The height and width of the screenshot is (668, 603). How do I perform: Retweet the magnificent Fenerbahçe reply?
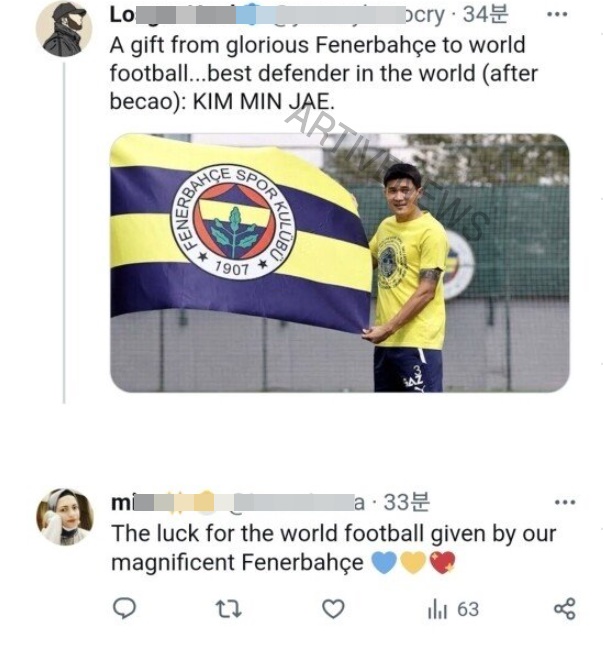coord(229,608)
